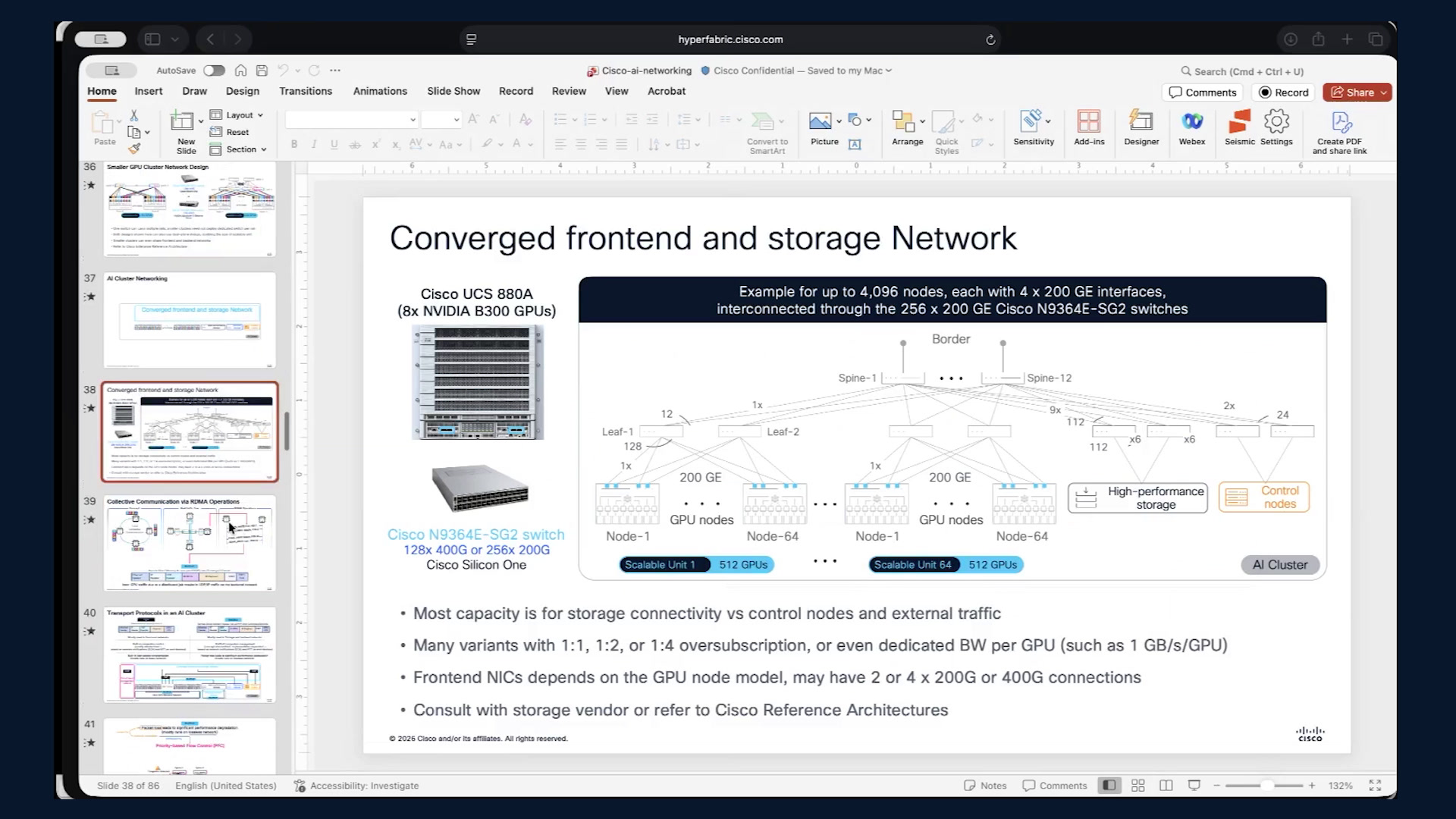Click Accessibility: Investigate in status bar
Screen dimensions: 1456x819
(x=356, y=786)
